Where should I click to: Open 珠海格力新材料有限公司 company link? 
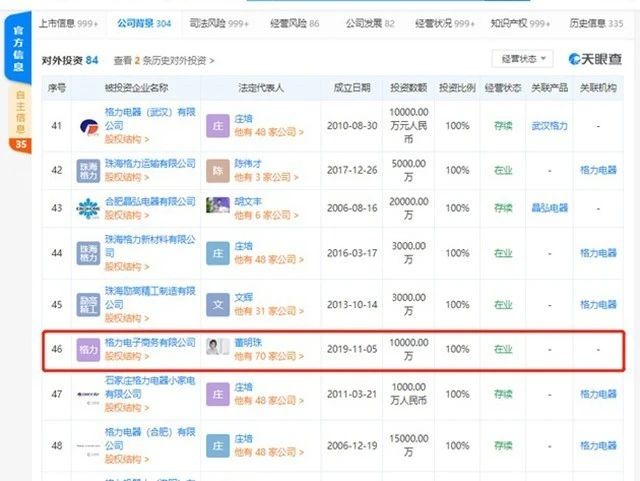[x=150, y=246]
